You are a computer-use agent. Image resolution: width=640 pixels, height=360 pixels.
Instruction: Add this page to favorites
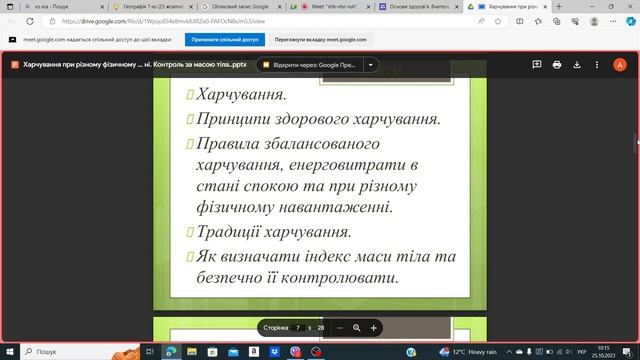pos(498,21)
